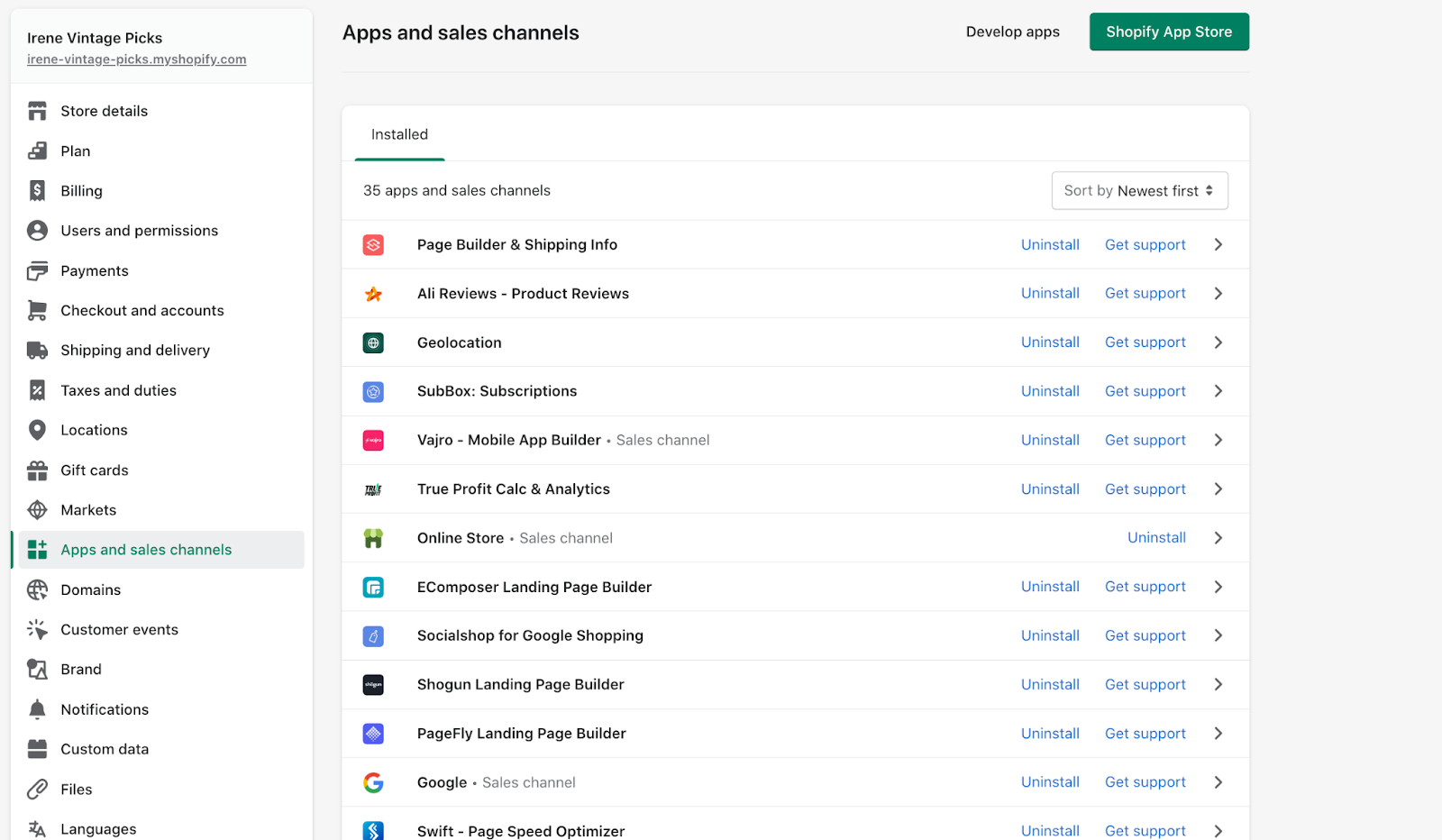This screenshot has height=840, width=1442.
Task: Uninstall the Online Store sales channel
Action: [1156, 538]
